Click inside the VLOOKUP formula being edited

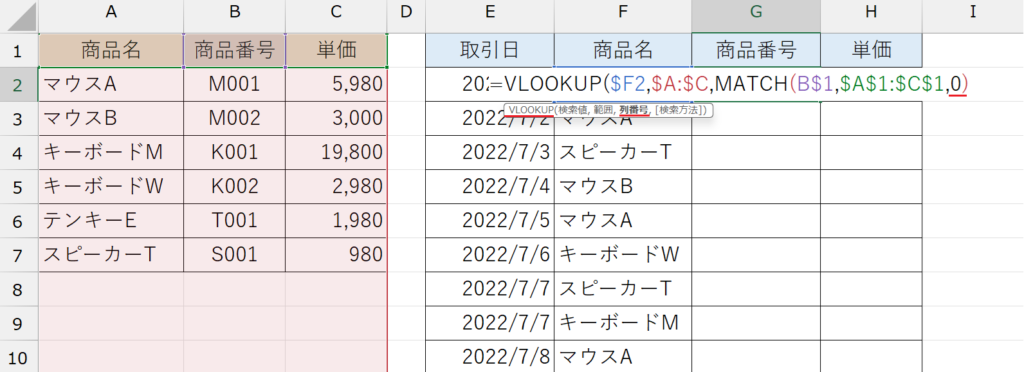(x=729, y=84)
